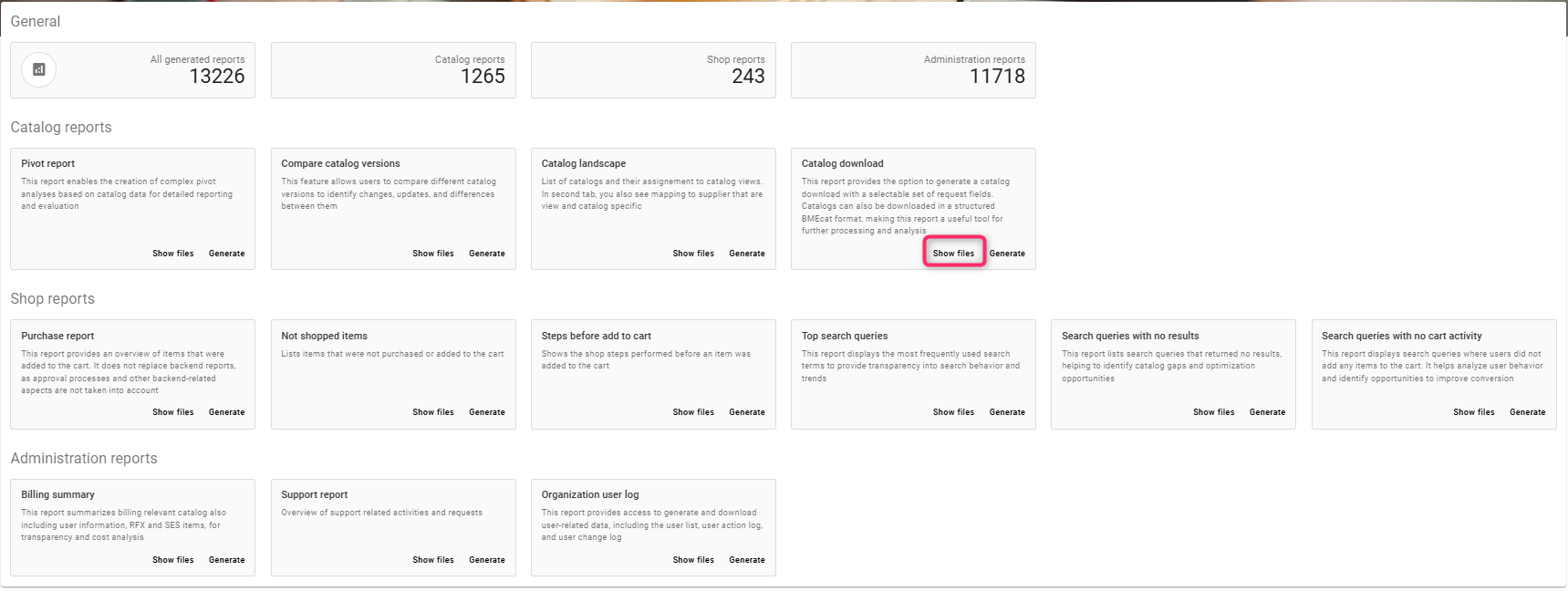Show files for Search queries with no cart activity
The height and width of the screenshot is (602, 1568).
1473,412
